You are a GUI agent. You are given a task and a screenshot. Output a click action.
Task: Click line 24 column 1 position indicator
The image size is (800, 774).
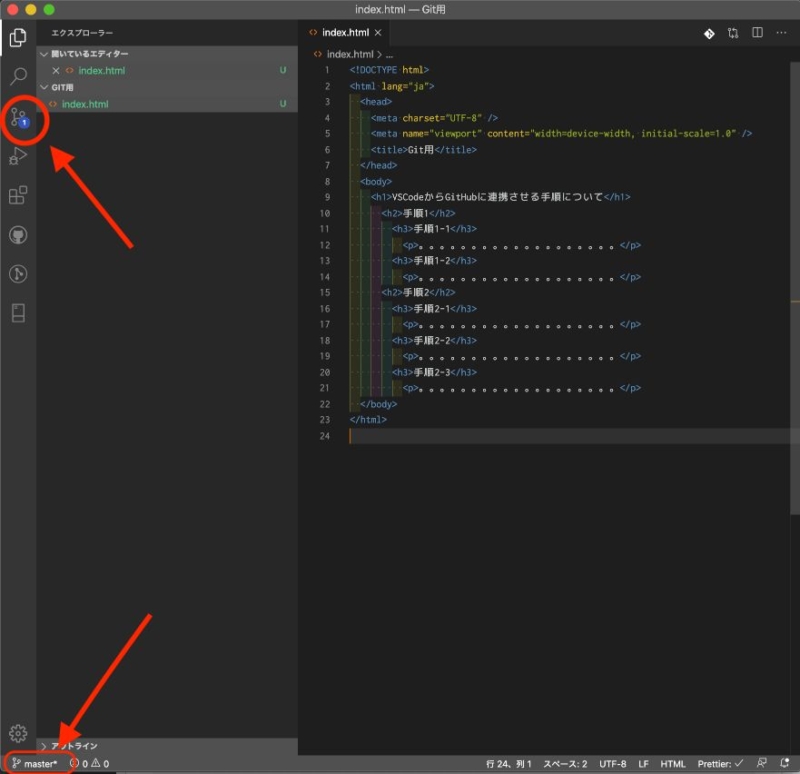(509, 764)
